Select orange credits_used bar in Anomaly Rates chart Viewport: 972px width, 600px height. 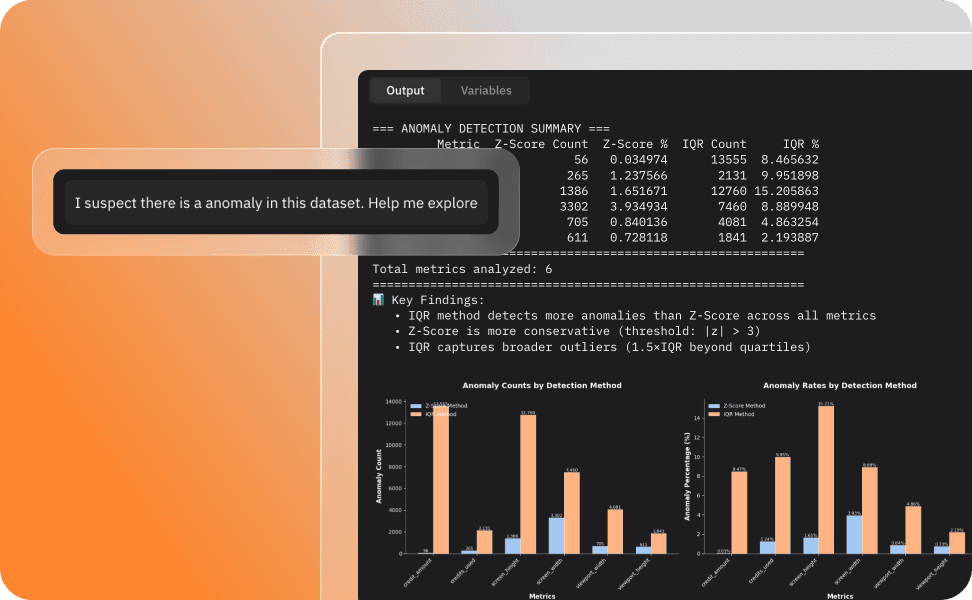tap(783, 505)
